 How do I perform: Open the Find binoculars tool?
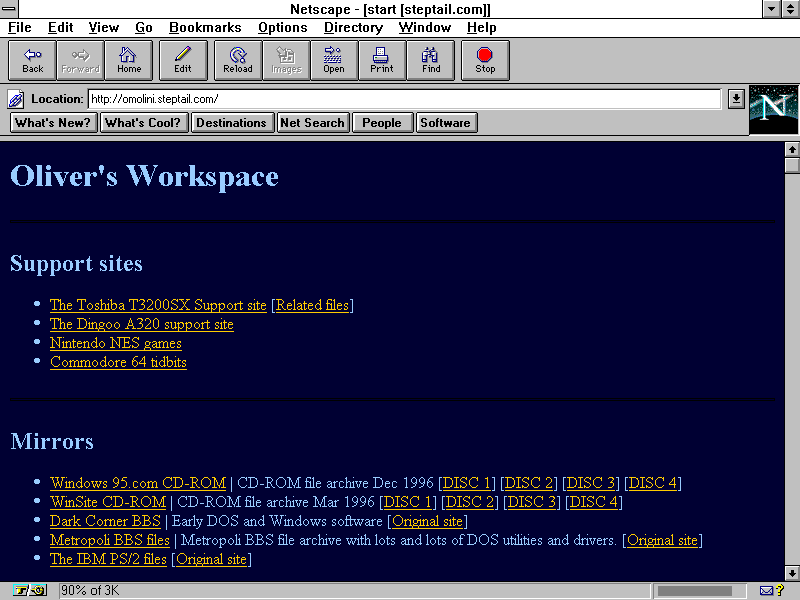(431, 60)
